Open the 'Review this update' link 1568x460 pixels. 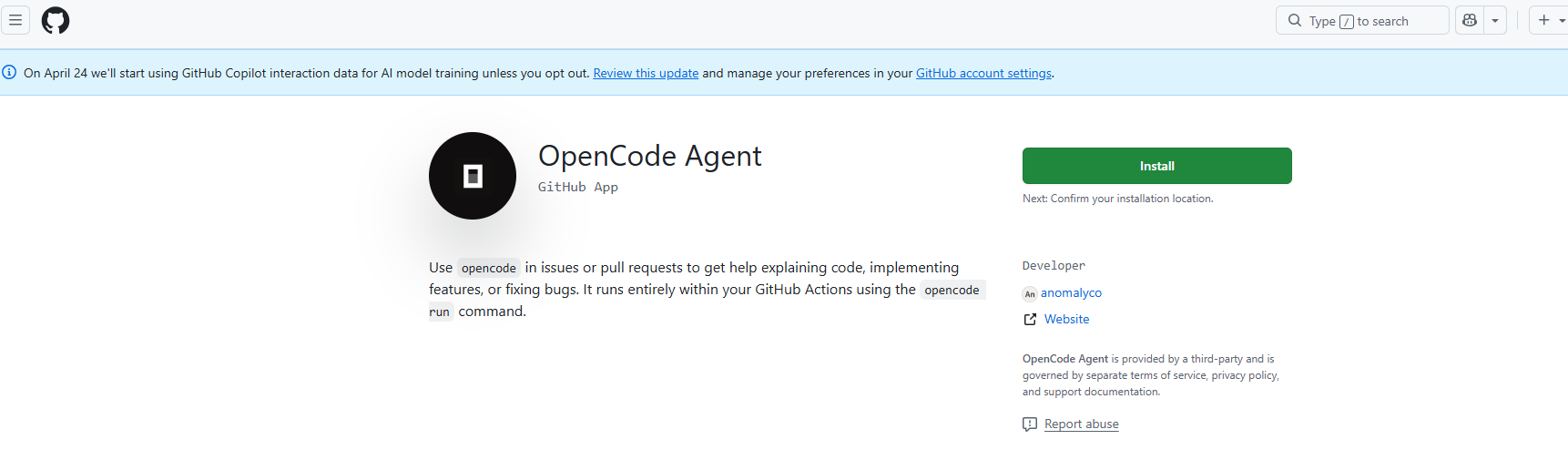(646, 73)
